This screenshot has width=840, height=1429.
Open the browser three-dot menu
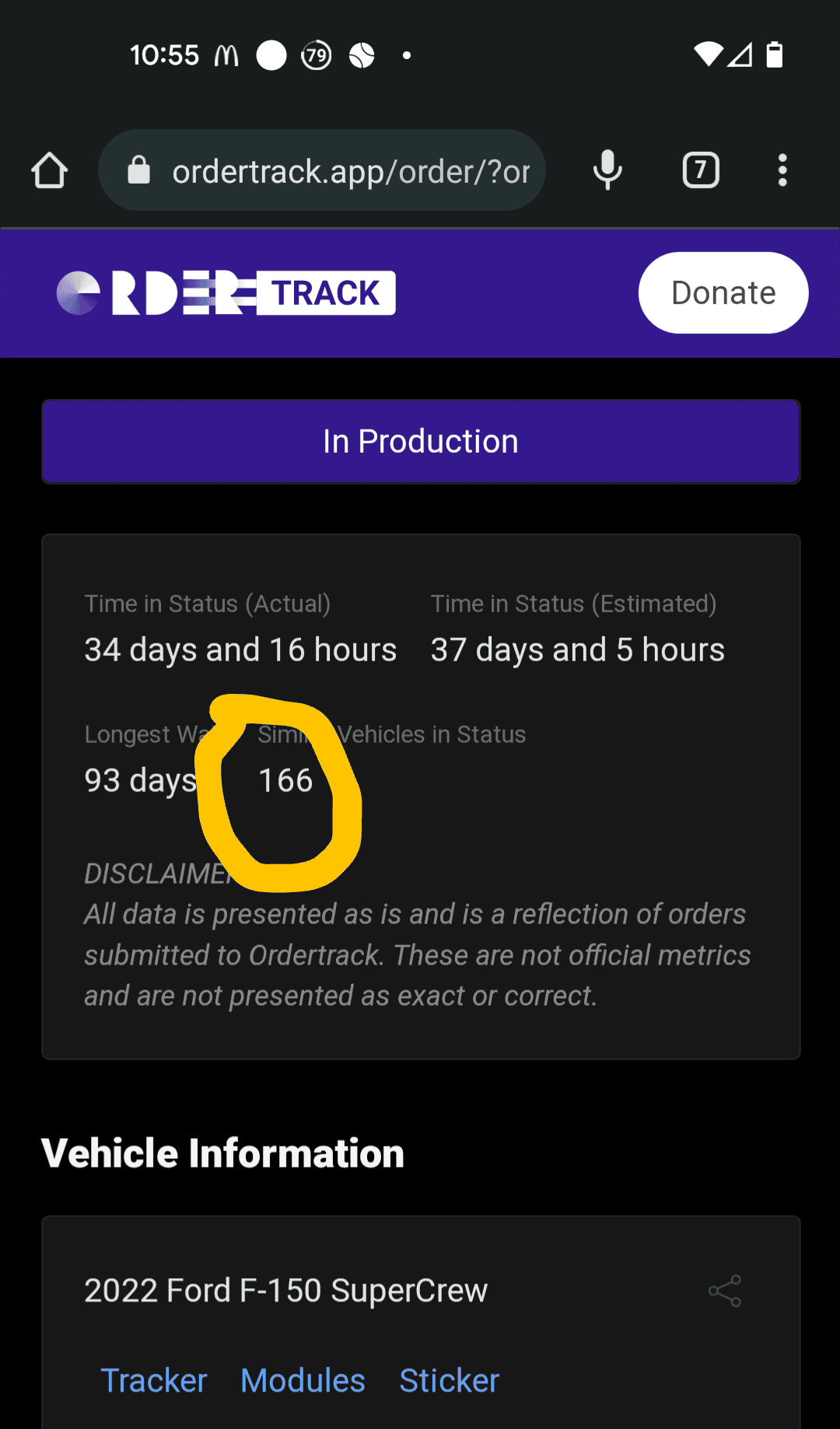tap(782, 170)
